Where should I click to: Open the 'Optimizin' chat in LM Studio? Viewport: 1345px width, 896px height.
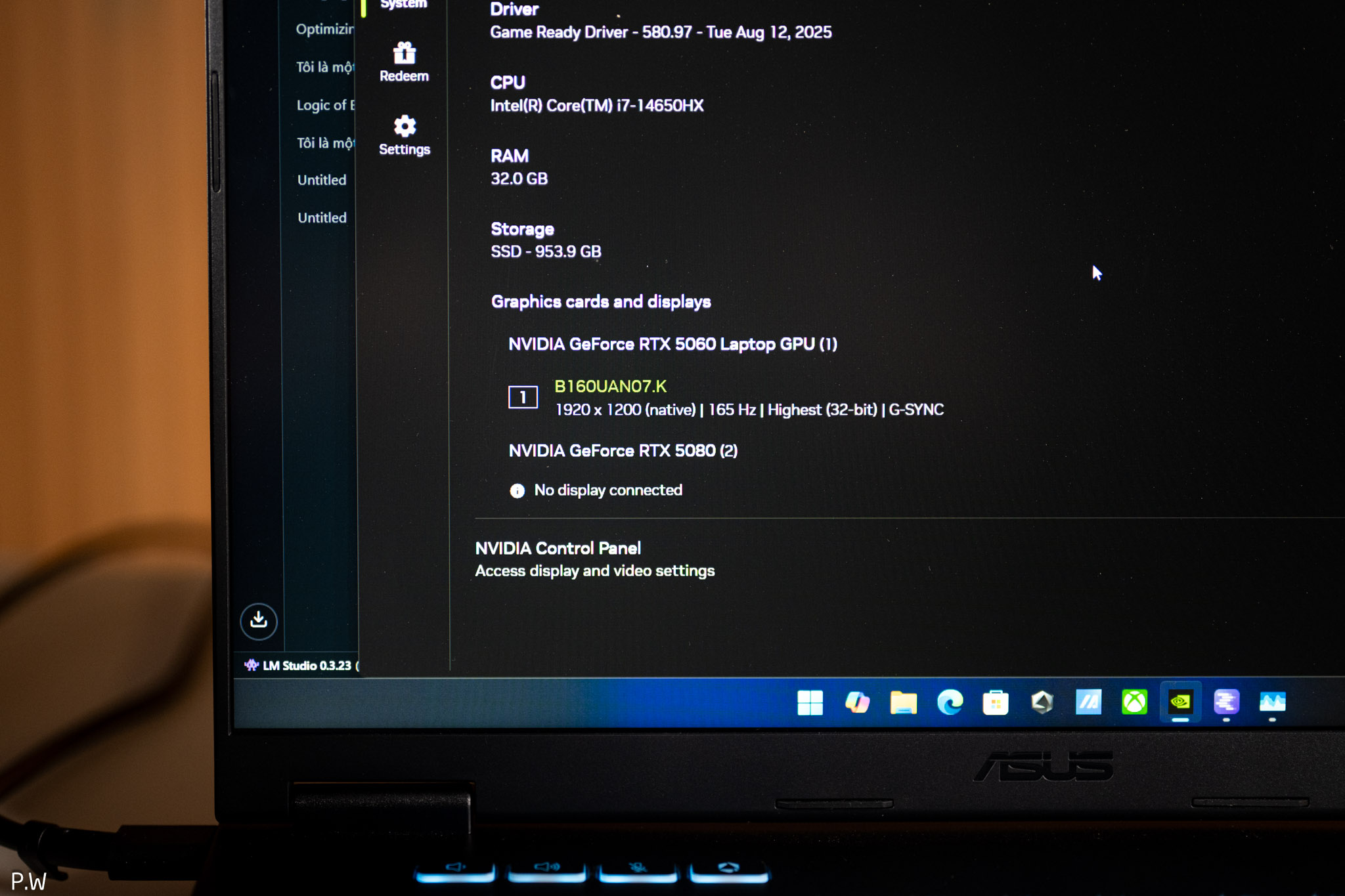[324, 30]
